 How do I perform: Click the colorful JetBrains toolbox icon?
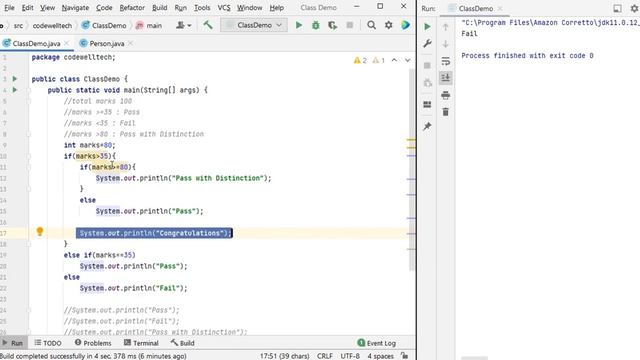click(x=405, y=25)
